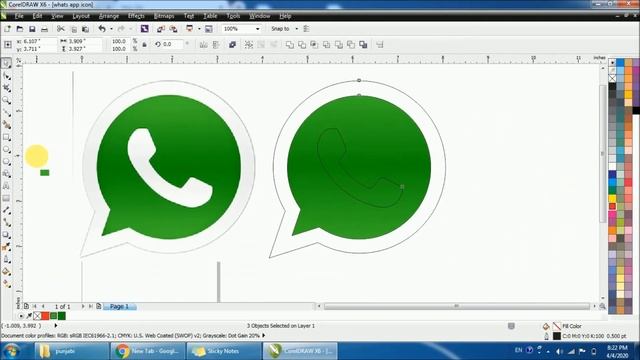Screen dimensions: 640x360
Task: Open Sticky Notes from the taskbar
Action: pyautogui.click(x=223, y=351)
